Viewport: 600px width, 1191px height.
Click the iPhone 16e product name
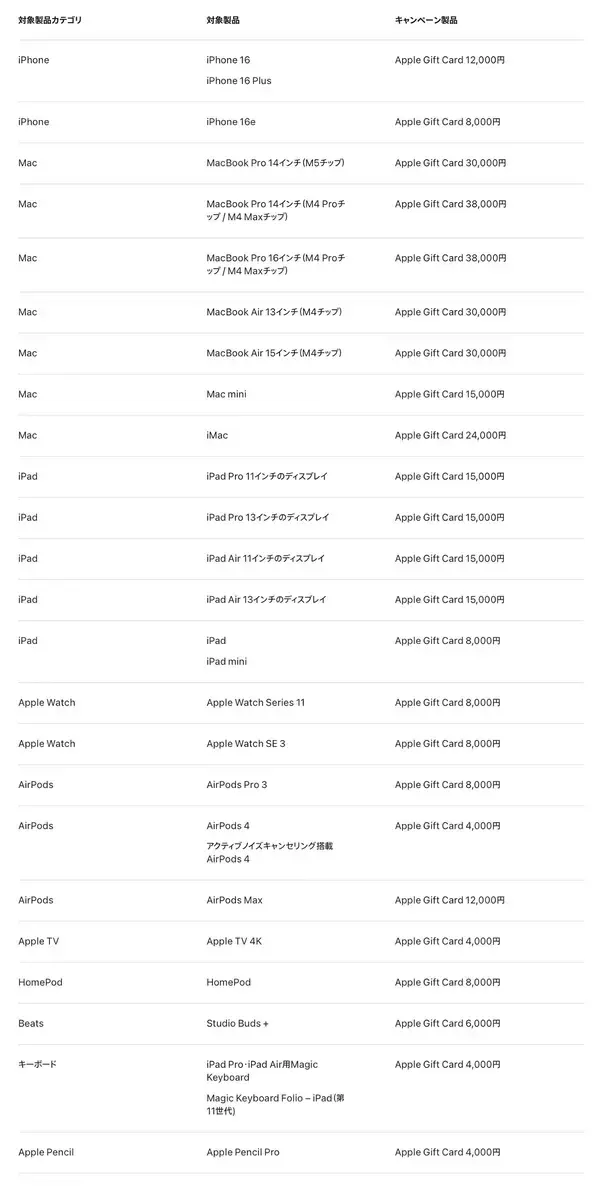pos(231,122)
